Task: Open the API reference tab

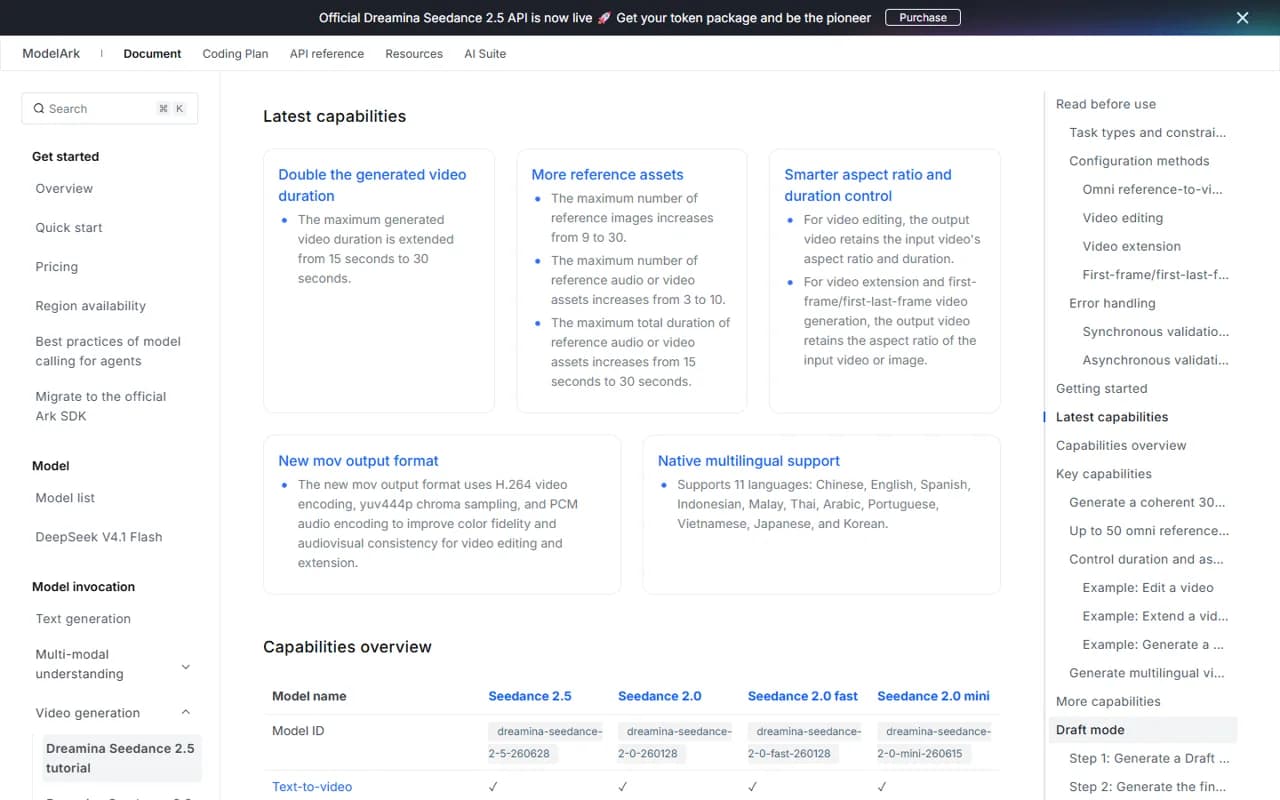Action: click(x=327, y=54)
